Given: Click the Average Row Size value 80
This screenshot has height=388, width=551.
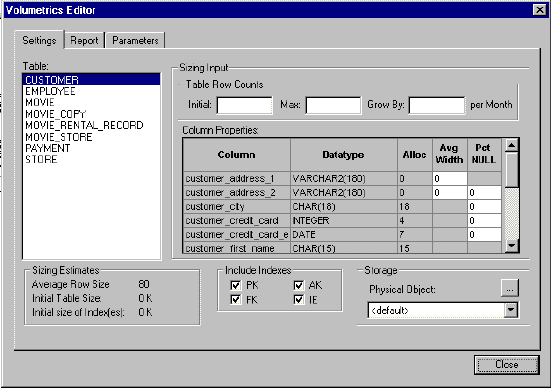Looking at the screenshot, I should [x=144, y=284].
